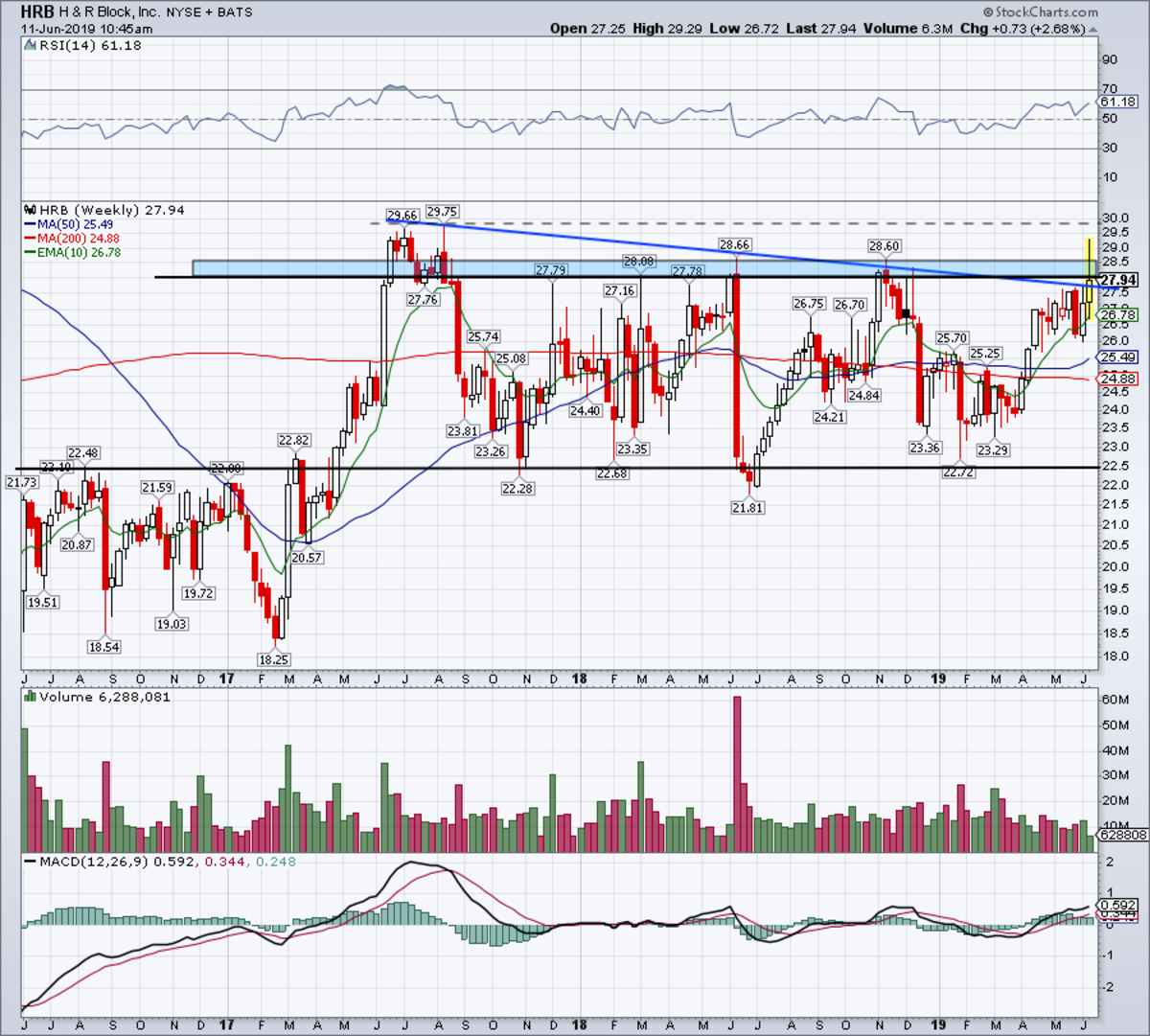Viewport: 1150px width, 1036px height.
Task: Click the 28.08 price label
Action: 638,262
